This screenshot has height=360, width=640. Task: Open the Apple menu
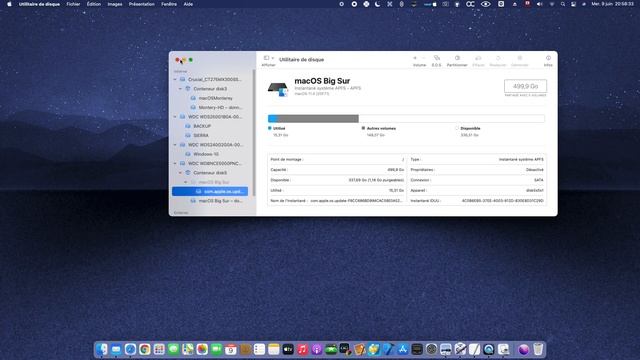(x=9, y=4)
